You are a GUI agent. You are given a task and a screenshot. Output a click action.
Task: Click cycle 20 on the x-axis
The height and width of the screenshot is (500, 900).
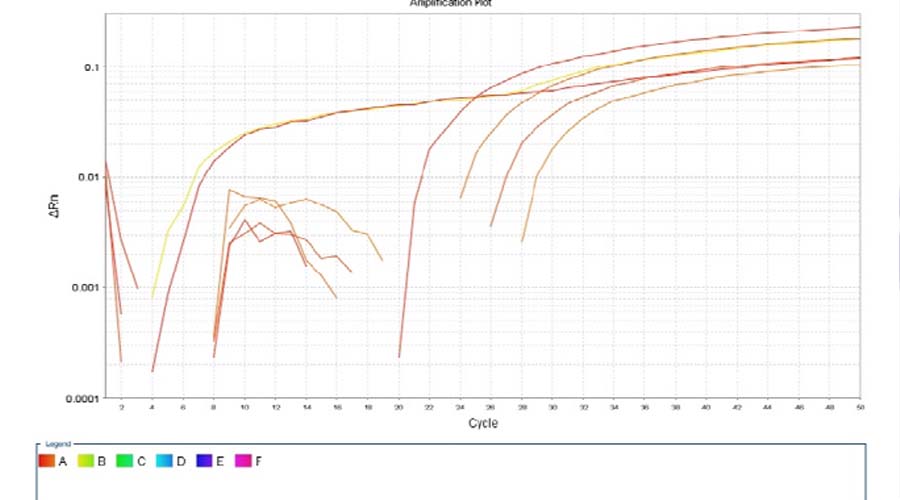pyautogui.click(x=399, y=408)
